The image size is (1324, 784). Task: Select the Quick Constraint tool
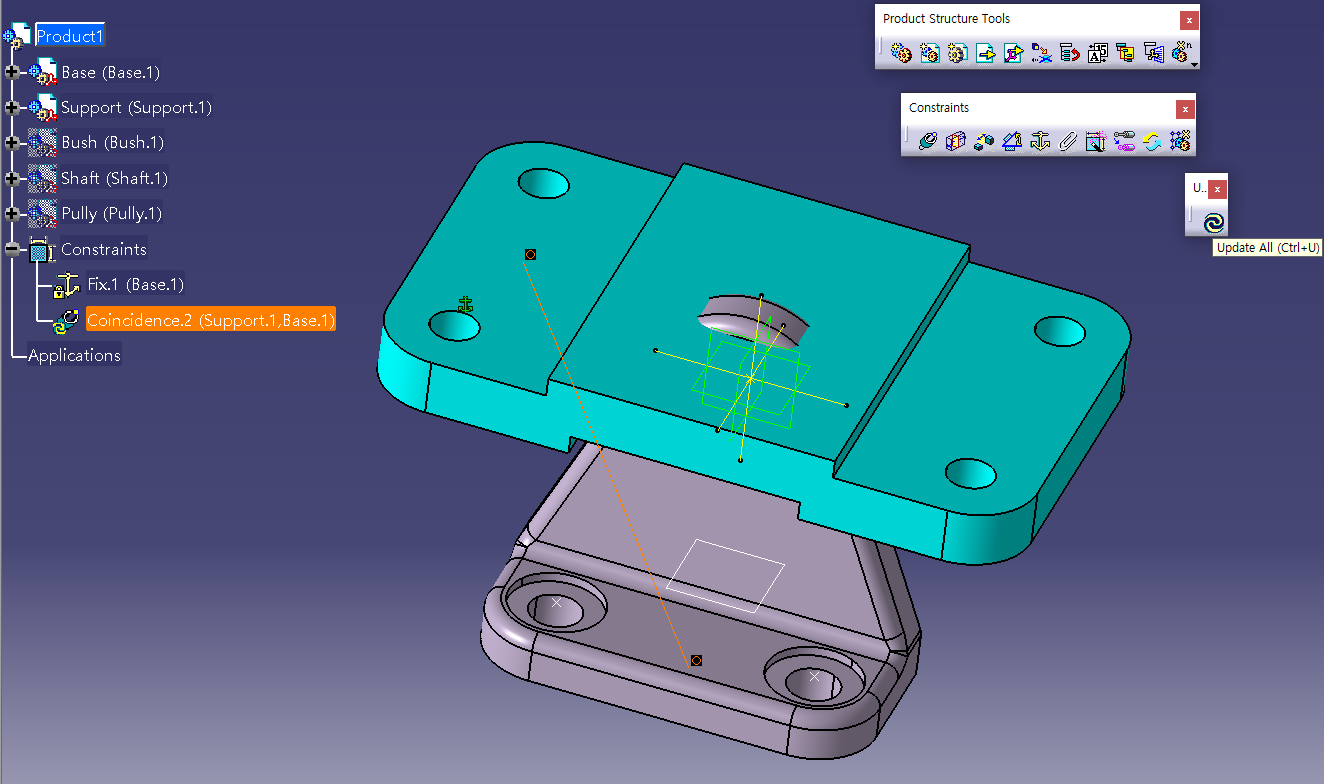tap(1096, 142)
